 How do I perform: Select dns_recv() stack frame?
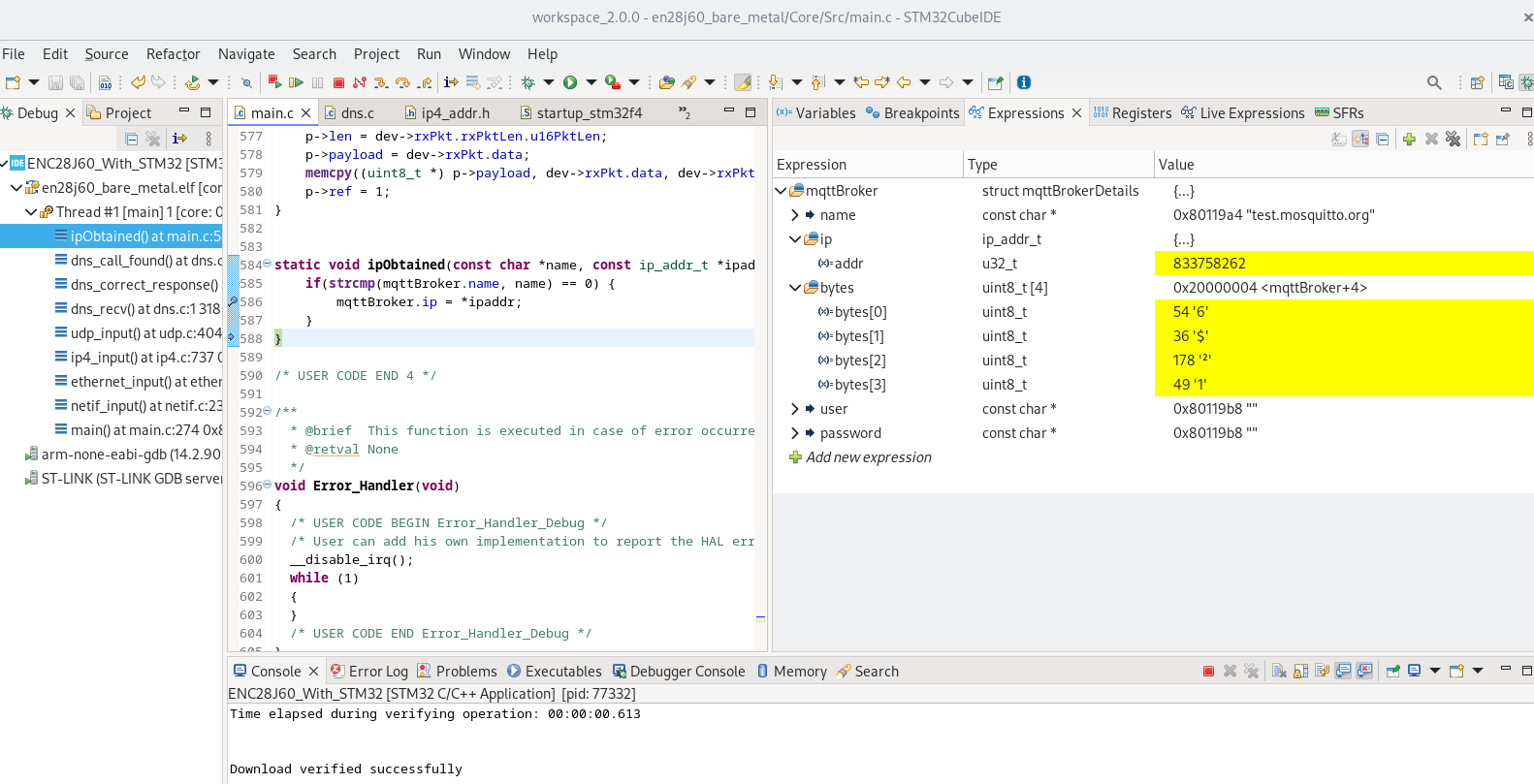(144, 309)
